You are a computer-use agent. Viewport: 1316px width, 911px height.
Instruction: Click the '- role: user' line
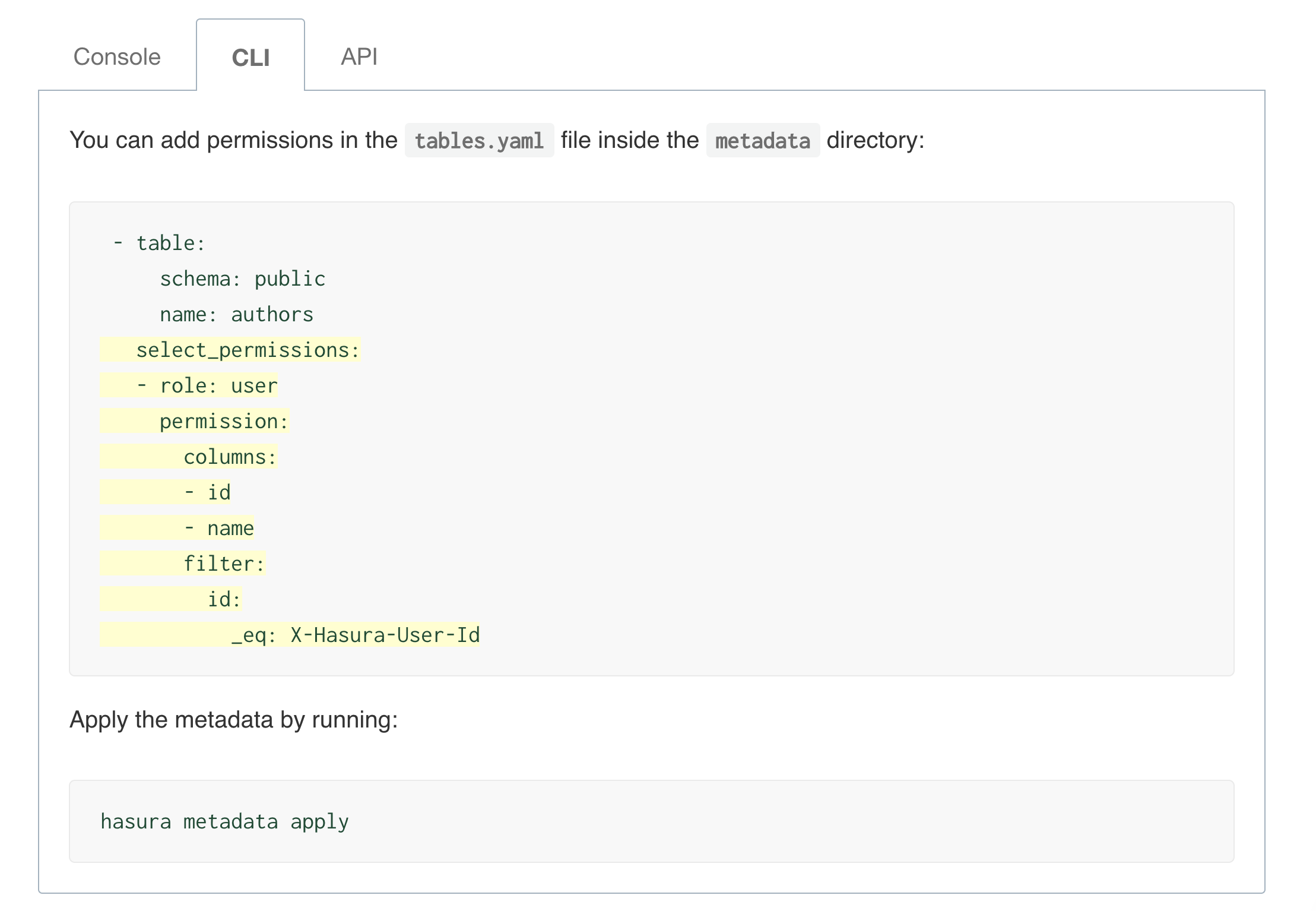(x=189, y=386)
